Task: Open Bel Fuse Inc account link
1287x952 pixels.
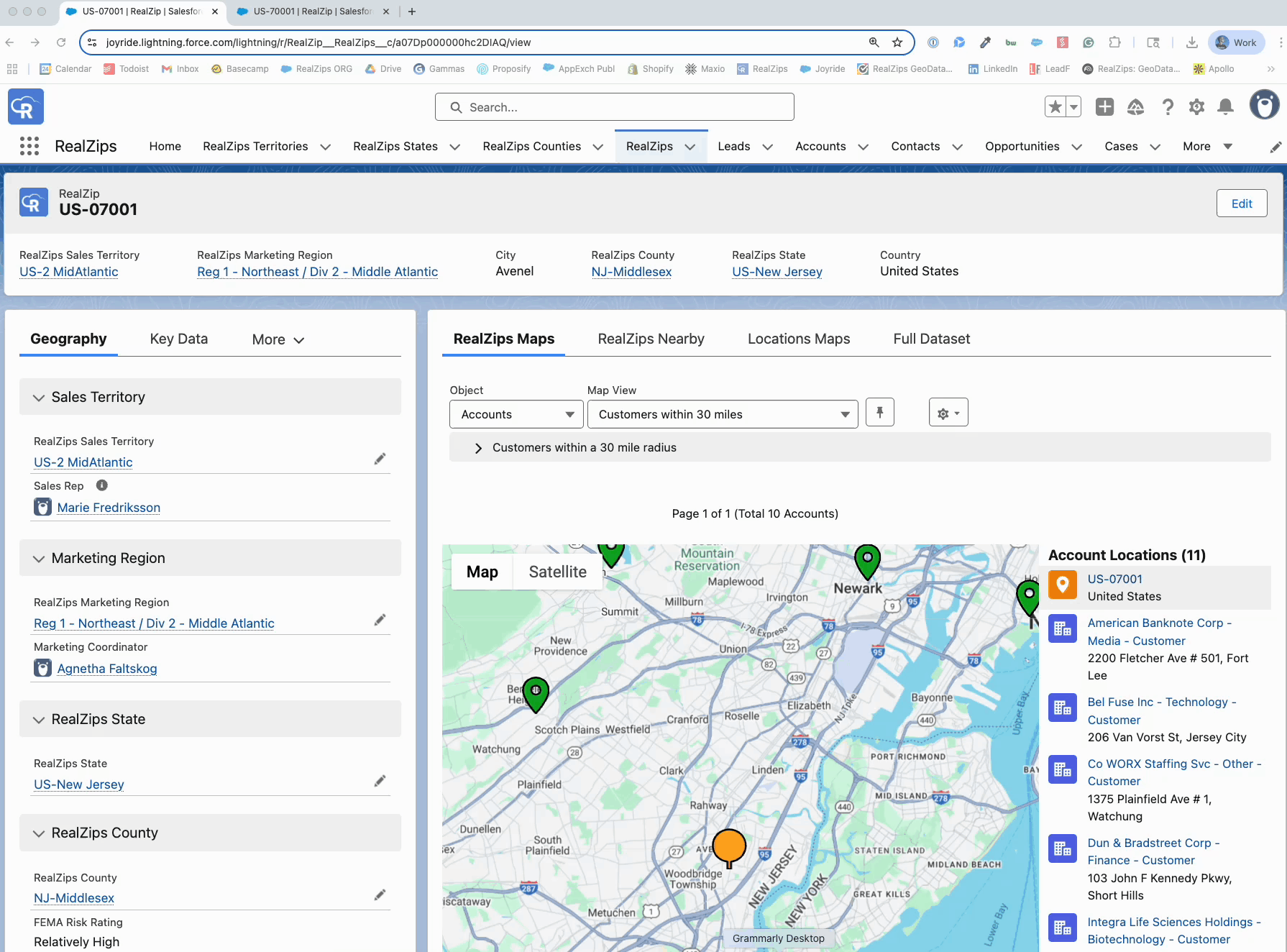Action: click(x=1162, y=711)
